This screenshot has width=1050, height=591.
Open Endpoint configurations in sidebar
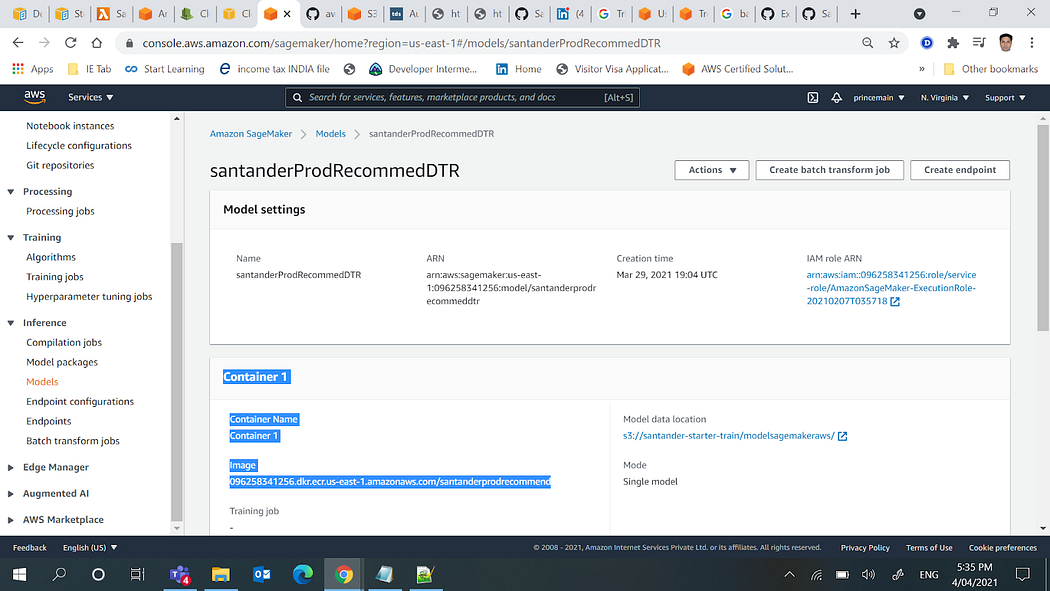(80, 402)
